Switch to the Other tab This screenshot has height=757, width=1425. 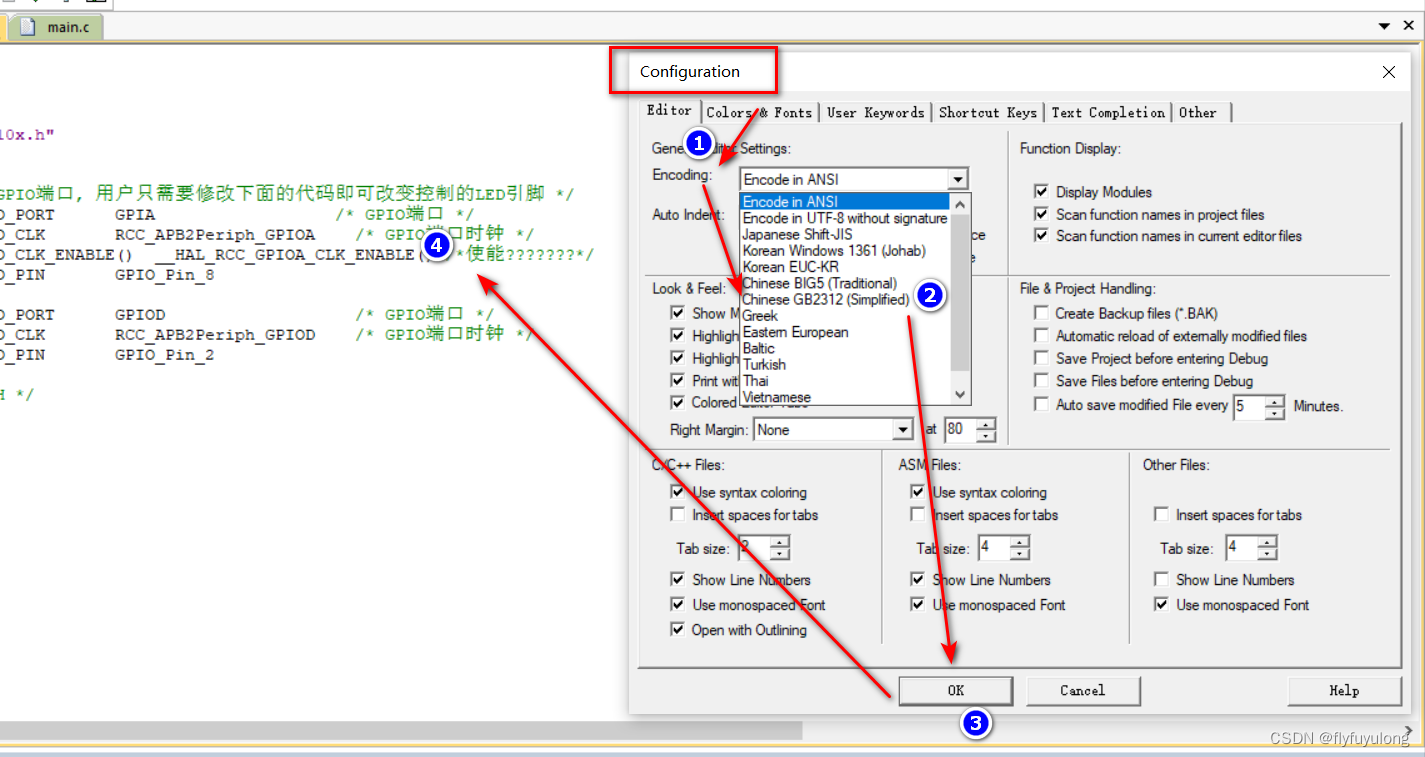click(1198, 113)
